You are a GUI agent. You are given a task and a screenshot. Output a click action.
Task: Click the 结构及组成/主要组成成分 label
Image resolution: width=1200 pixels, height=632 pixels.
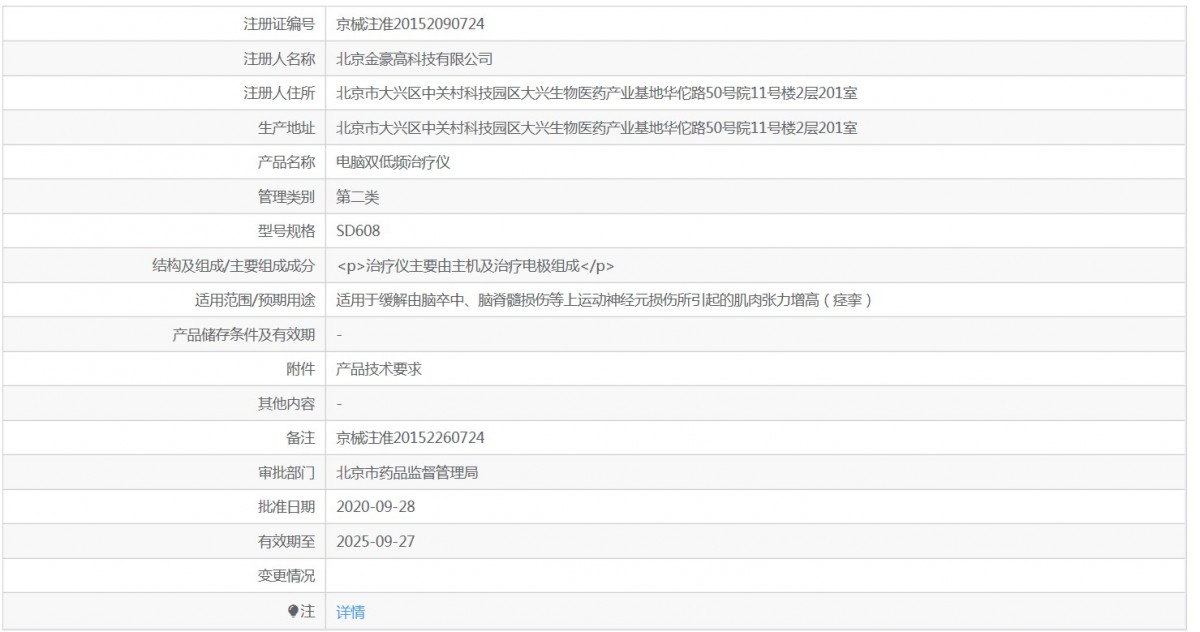231,266
